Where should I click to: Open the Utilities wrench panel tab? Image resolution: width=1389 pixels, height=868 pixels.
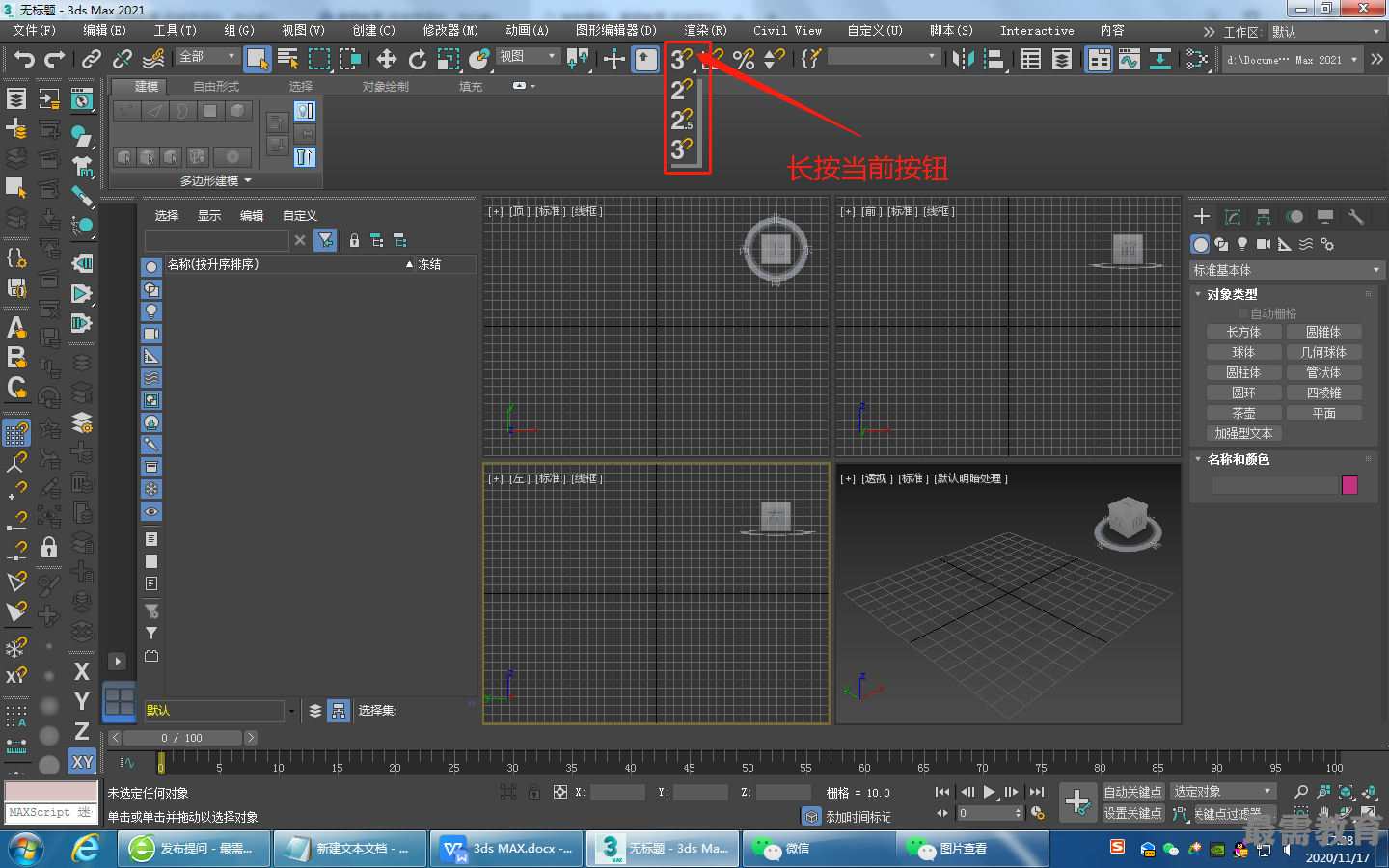click(x=1356, y=216)
